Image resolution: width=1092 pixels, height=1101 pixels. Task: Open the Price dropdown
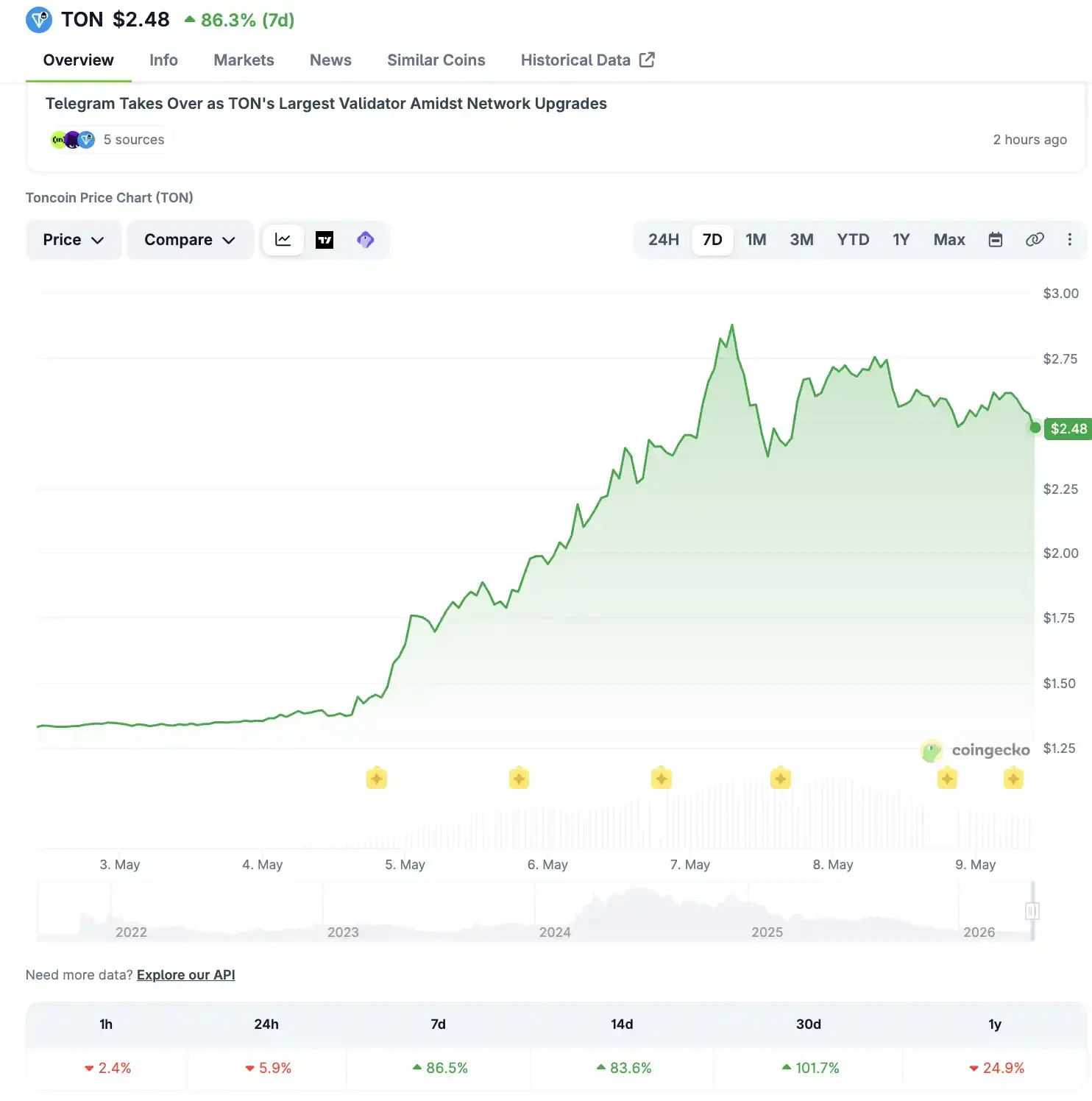74,240
